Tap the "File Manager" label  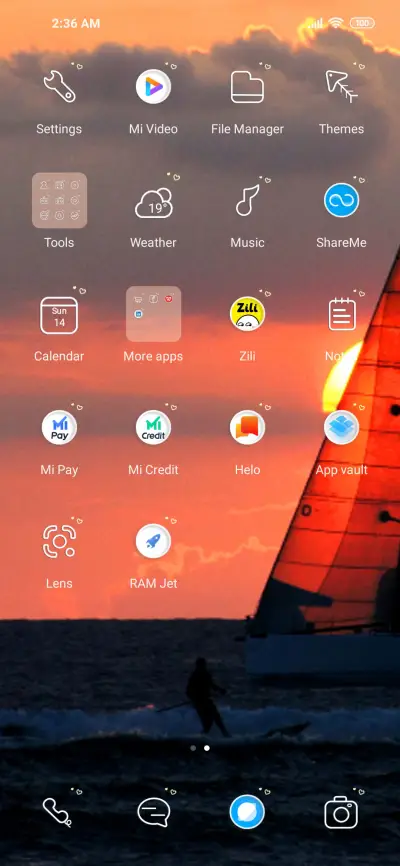tap(247, 129)
